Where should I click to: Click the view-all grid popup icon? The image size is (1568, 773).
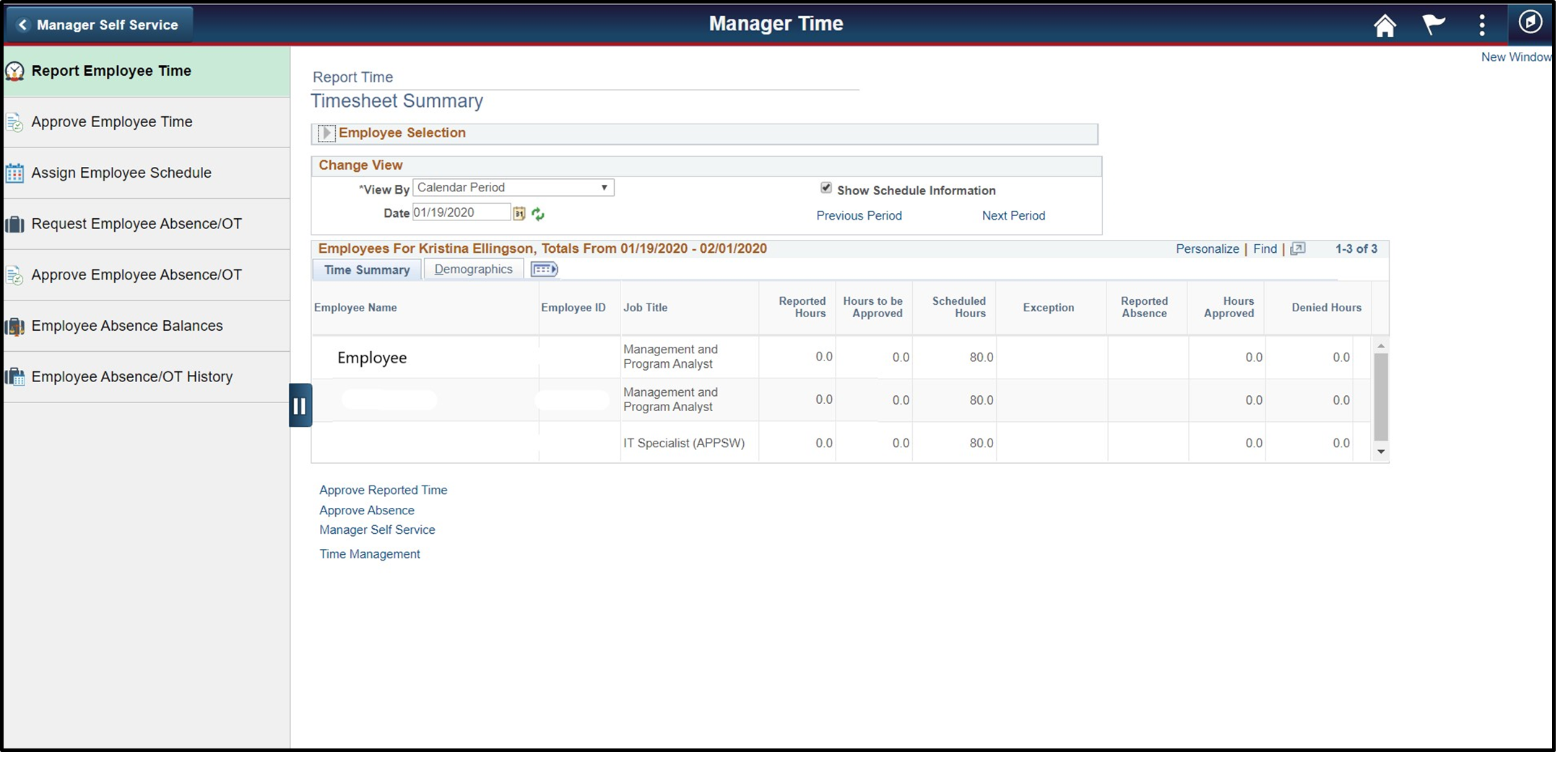coord(1298,249)
